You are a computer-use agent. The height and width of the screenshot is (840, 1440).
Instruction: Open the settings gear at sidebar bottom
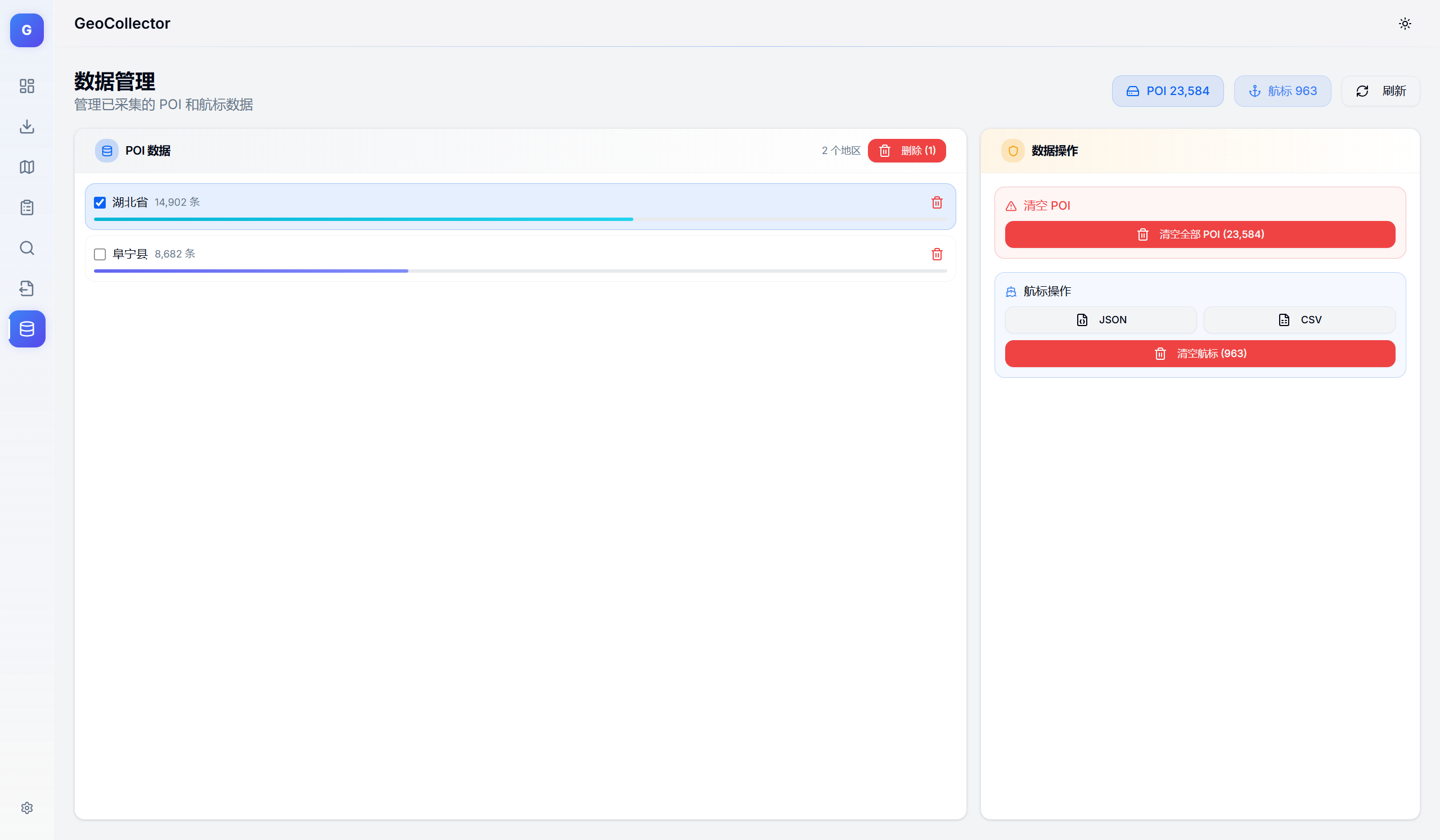tap(27, 808)
